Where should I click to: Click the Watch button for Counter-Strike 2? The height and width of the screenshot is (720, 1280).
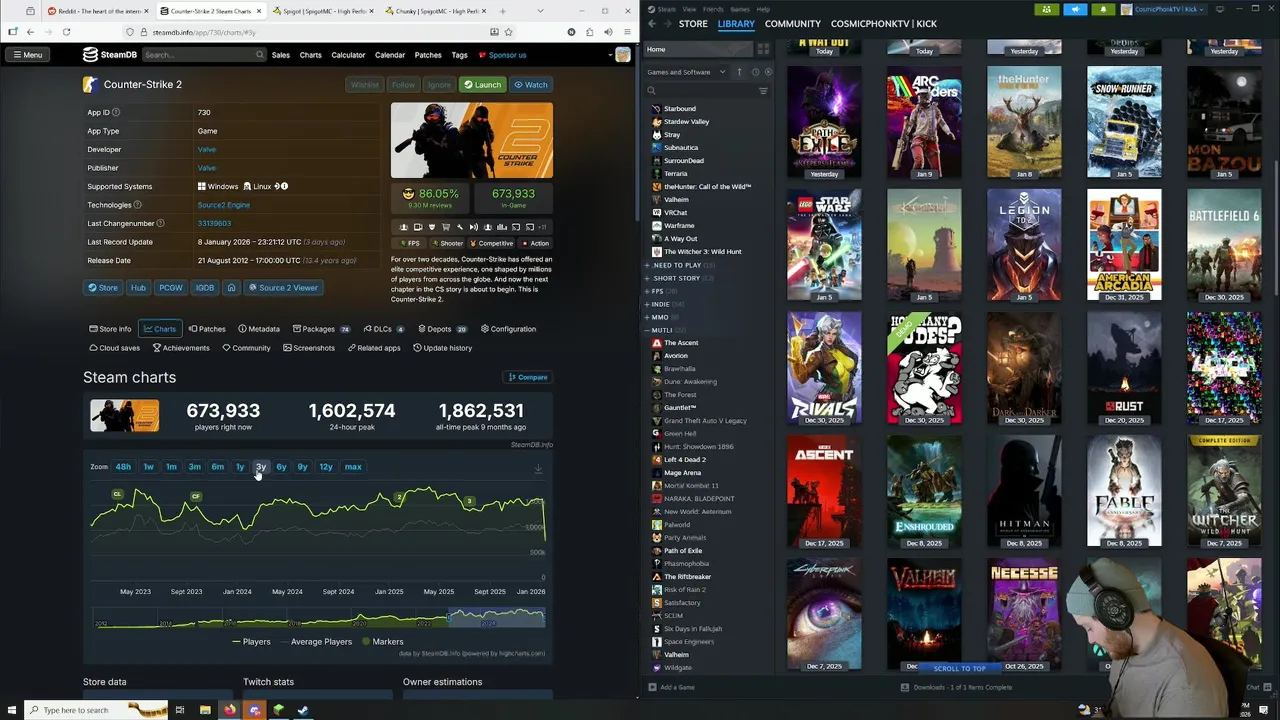pos(531,85)
